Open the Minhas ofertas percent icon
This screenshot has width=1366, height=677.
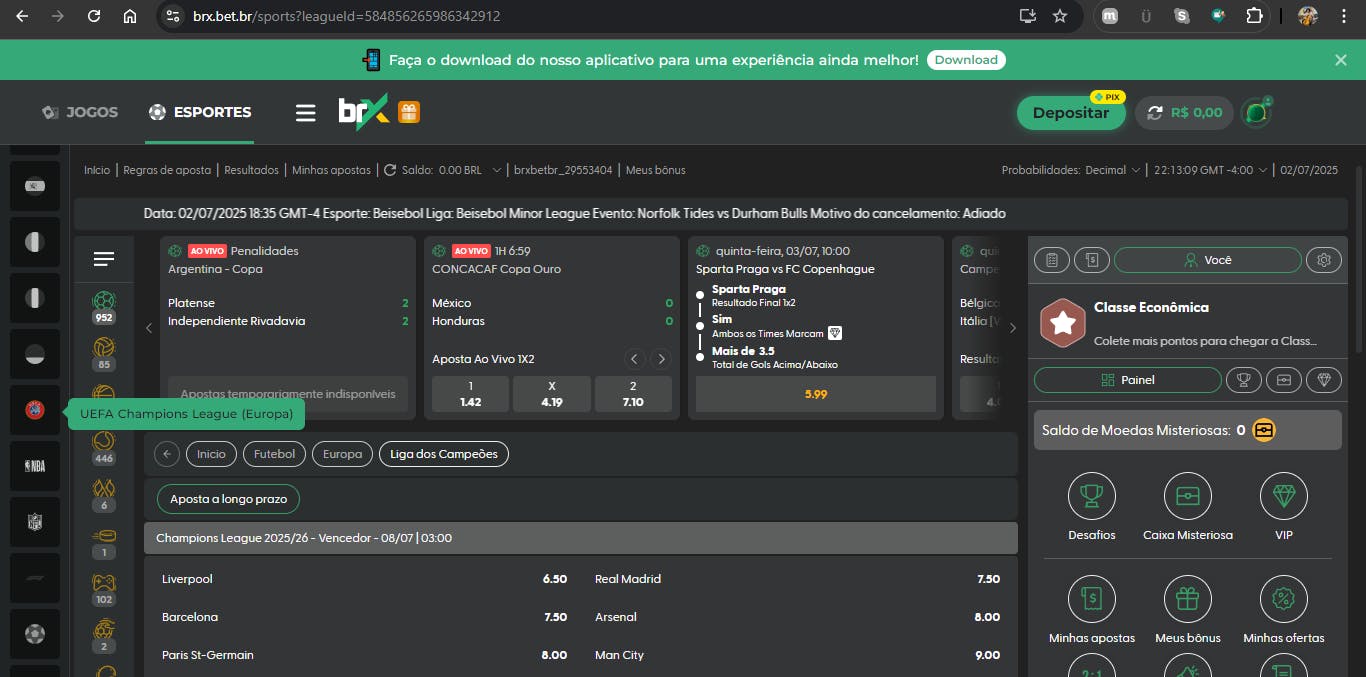tap(1284, 599)
